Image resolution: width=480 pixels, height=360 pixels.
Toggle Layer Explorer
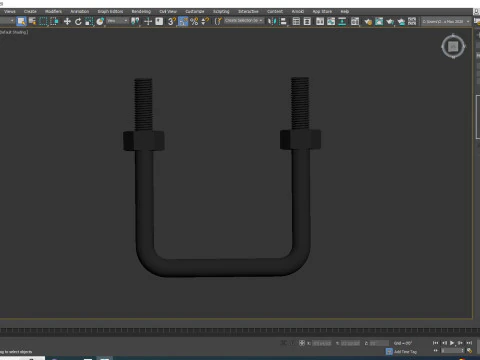click(307, 21)
